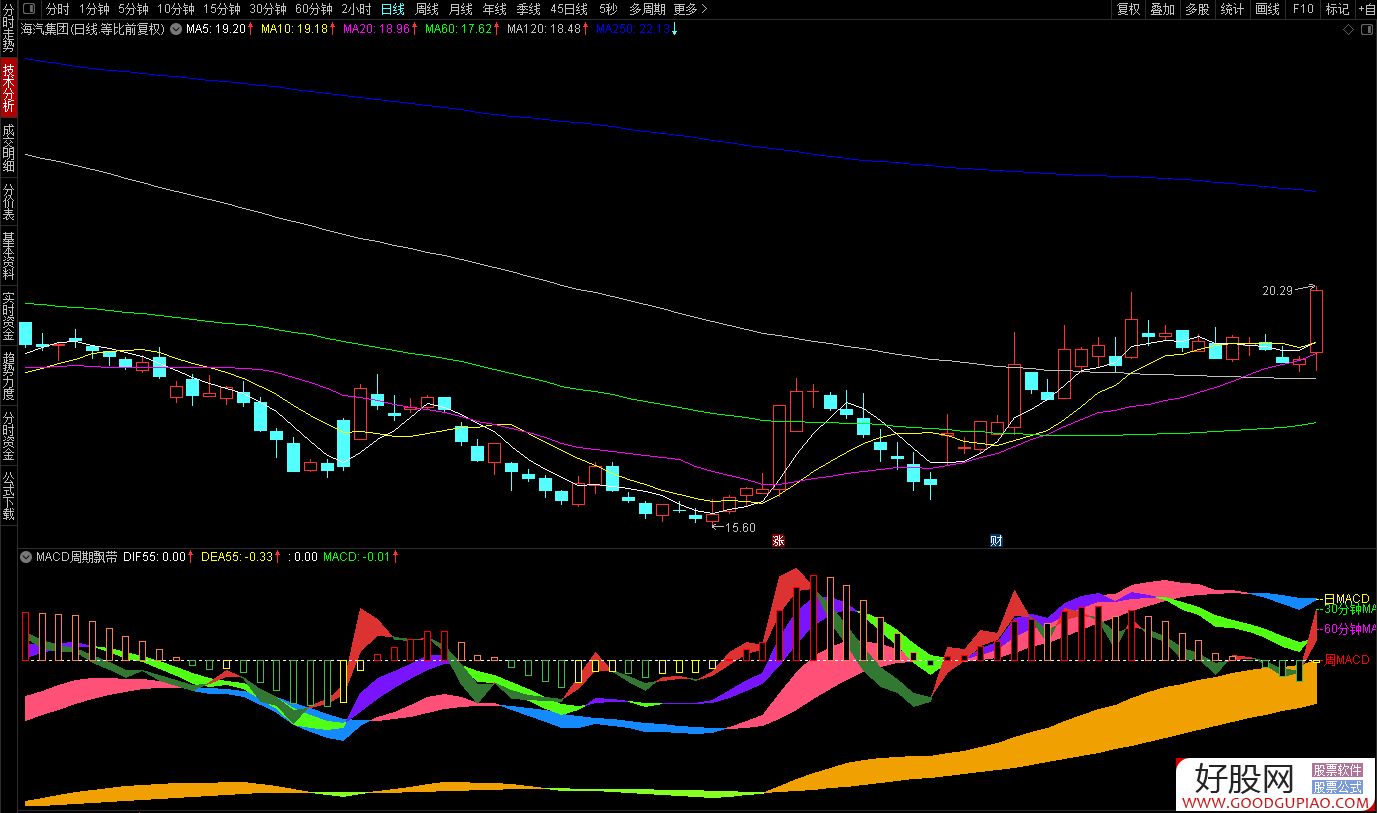Open MACD周期飘带 indicator settings dropdown
The width and height of the screenshot is (1377, 813).
click(x=26, y=557)
